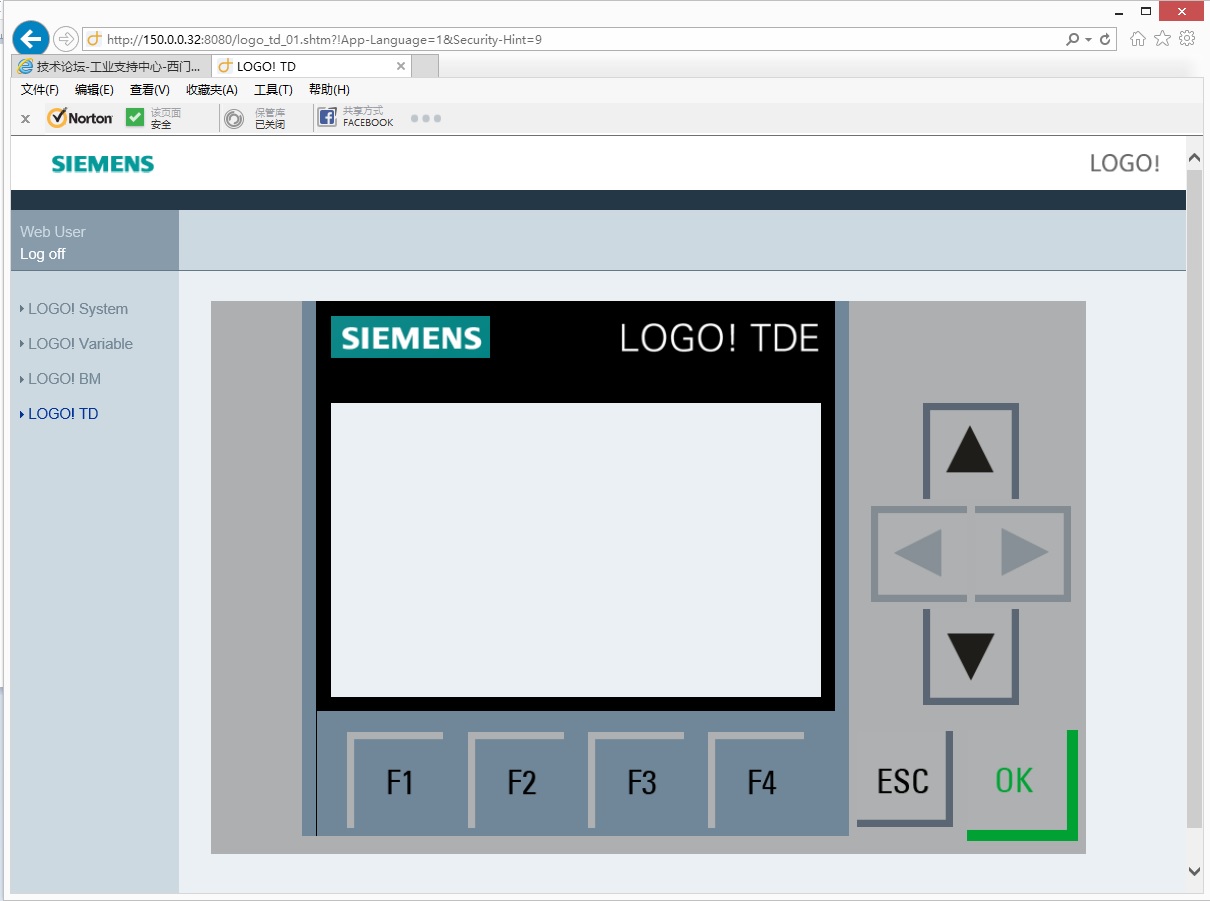
Task: Click the Facebook share icon
Action: tap(327, 118)
